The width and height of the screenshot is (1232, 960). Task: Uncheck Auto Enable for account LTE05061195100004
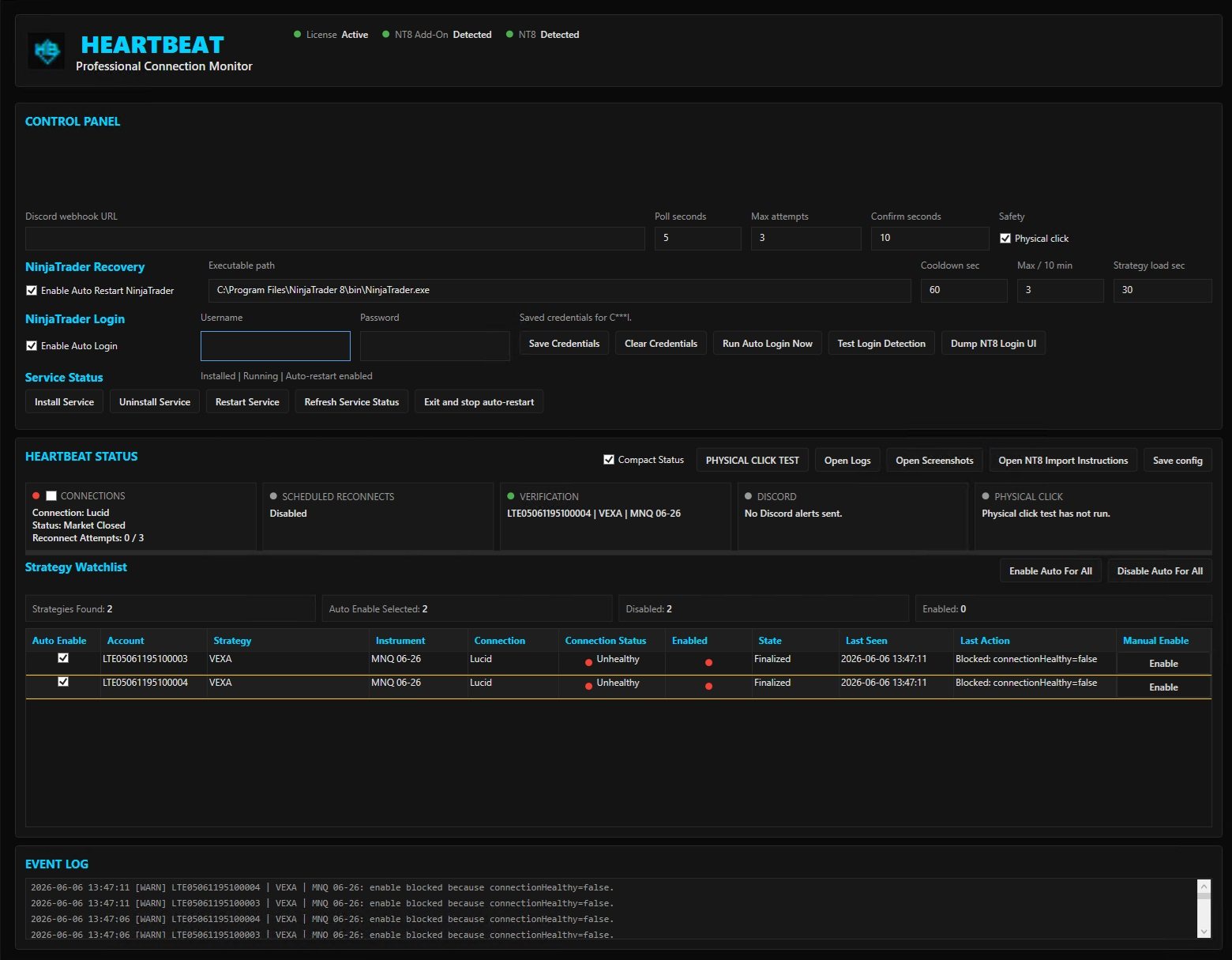[x=63, y=682]
